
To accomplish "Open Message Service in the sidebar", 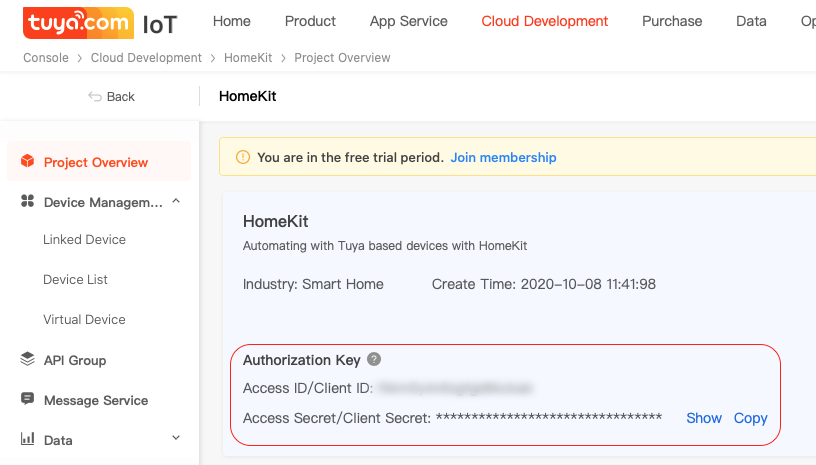I will (x=96, y=401).
